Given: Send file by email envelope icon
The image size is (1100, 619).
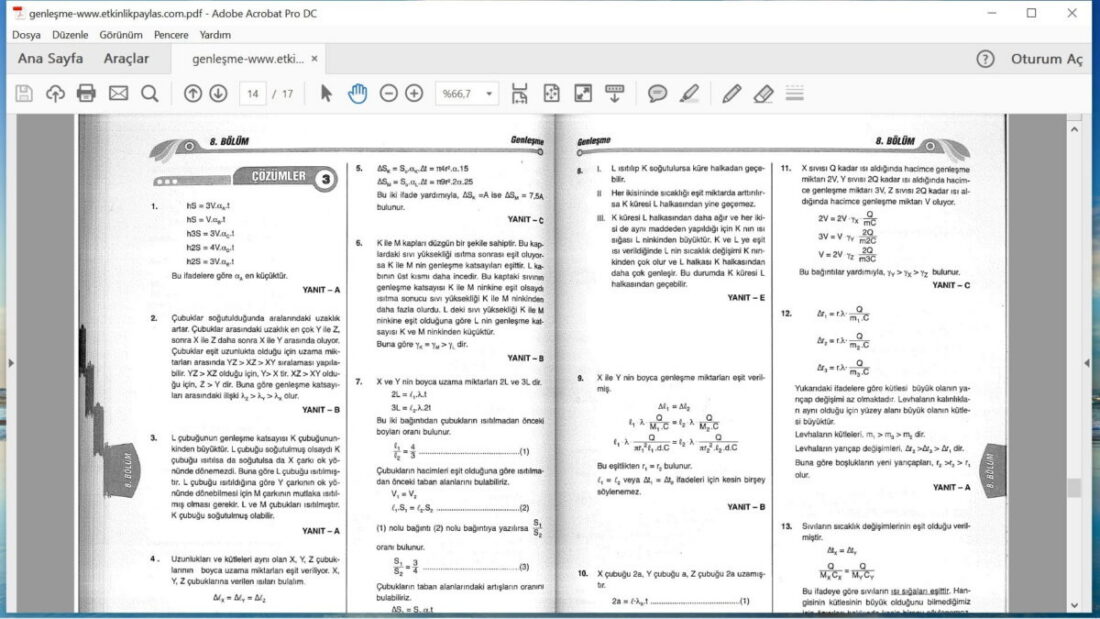Looking at the screenshot, I should (x=118, y=93).
